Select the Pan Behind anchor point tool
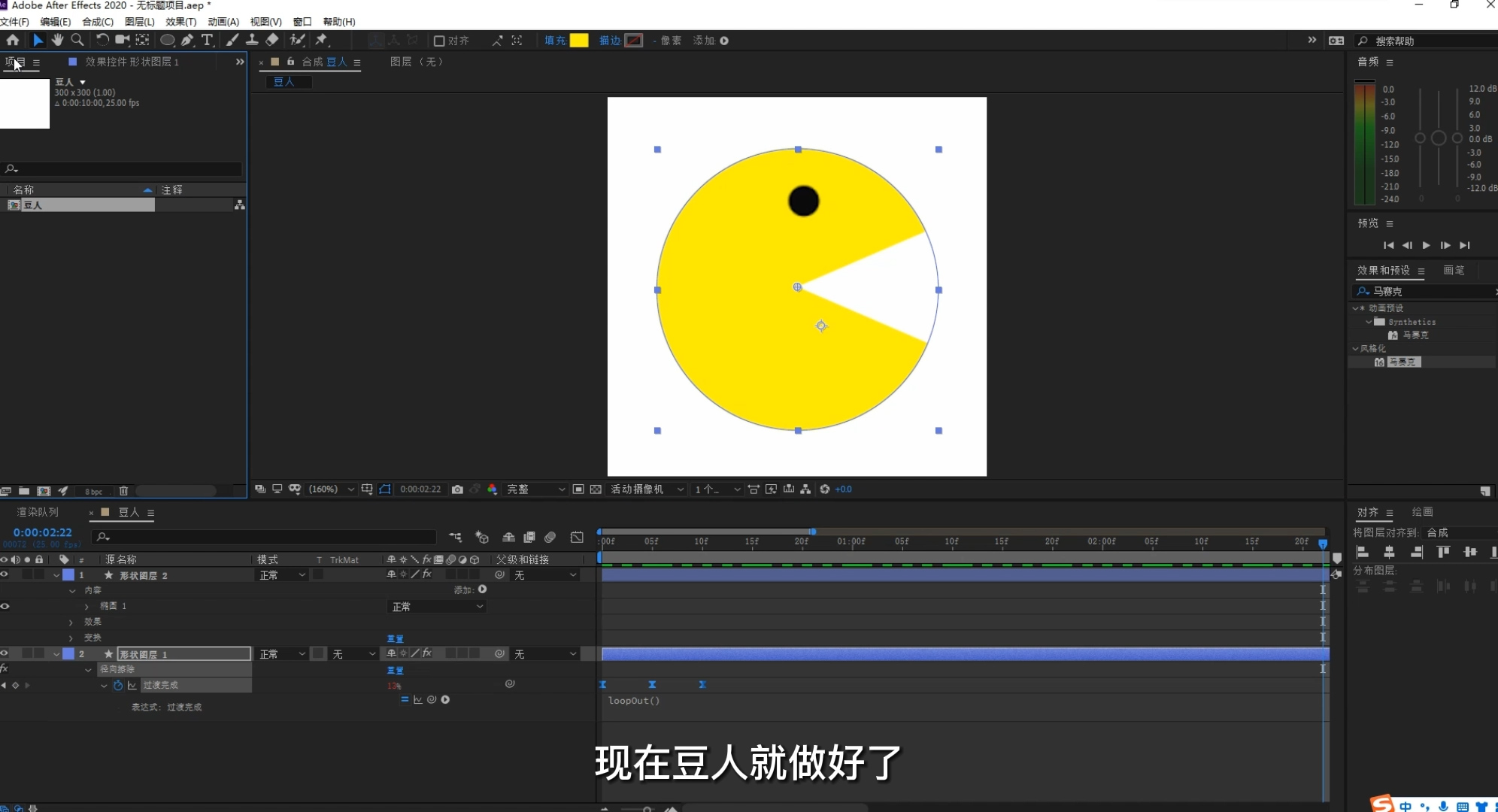Viewport: 1498px width, 812px height. click(142, 40)
